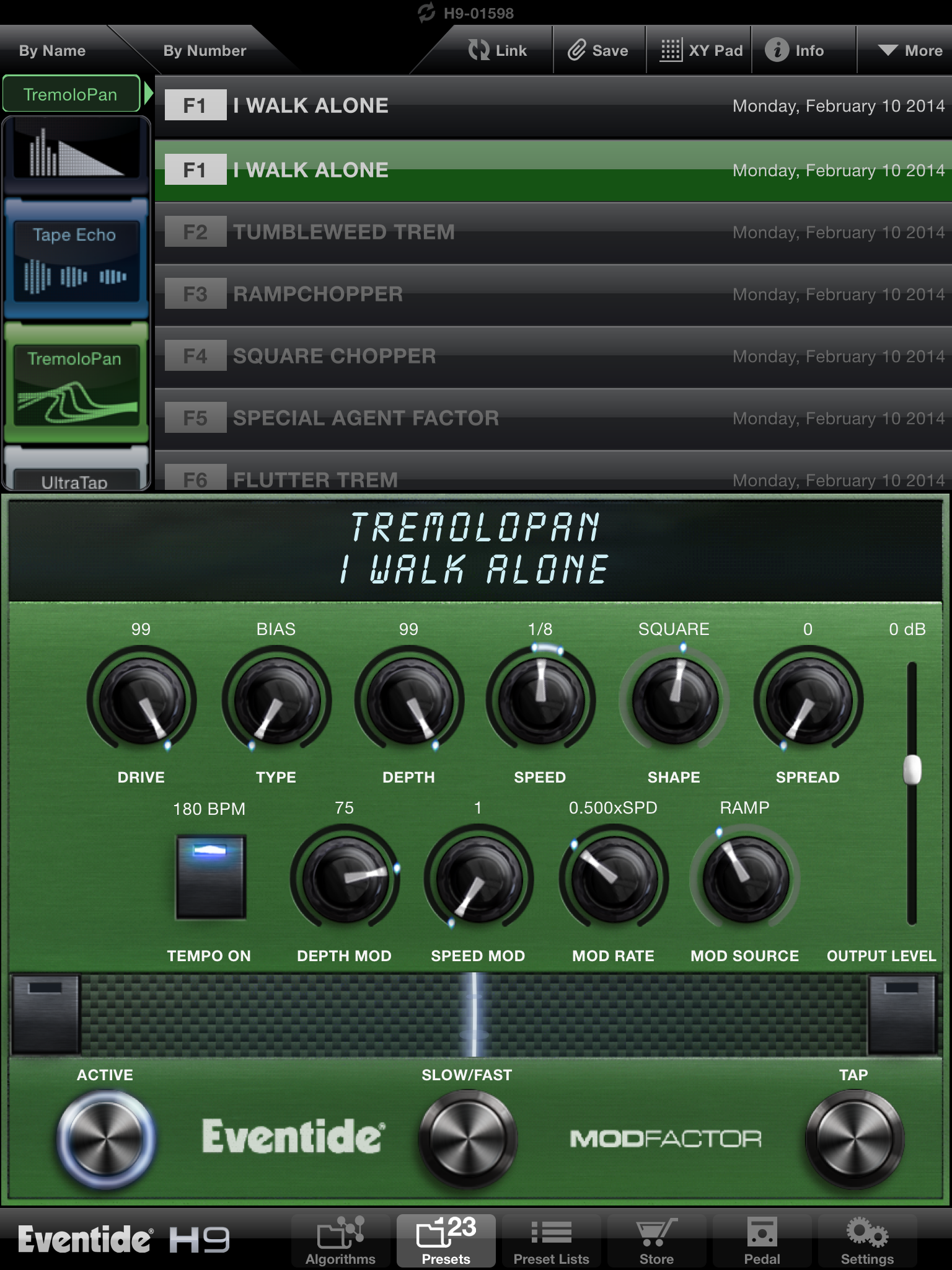Click the SPEED knob
The height and width of the screenshot is (1270, 952).
pos(540,701)
